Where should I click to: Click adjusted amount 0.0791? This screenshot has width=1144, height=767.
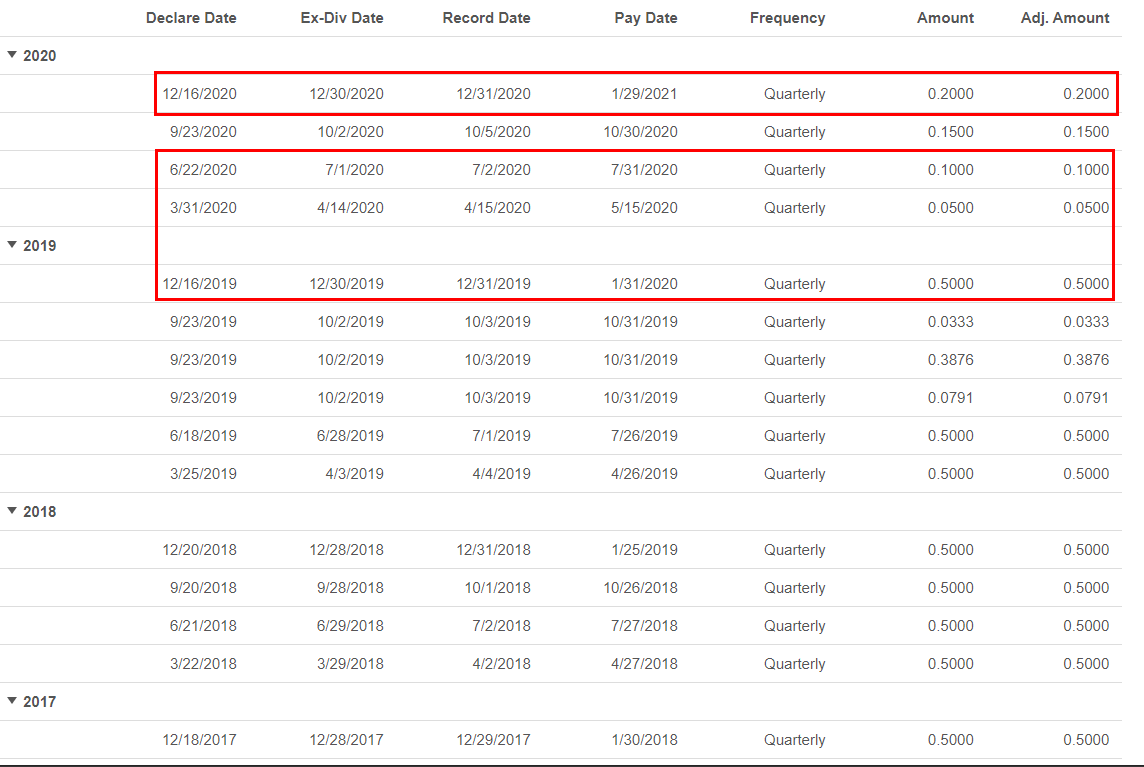click(x=1086, y=397)
